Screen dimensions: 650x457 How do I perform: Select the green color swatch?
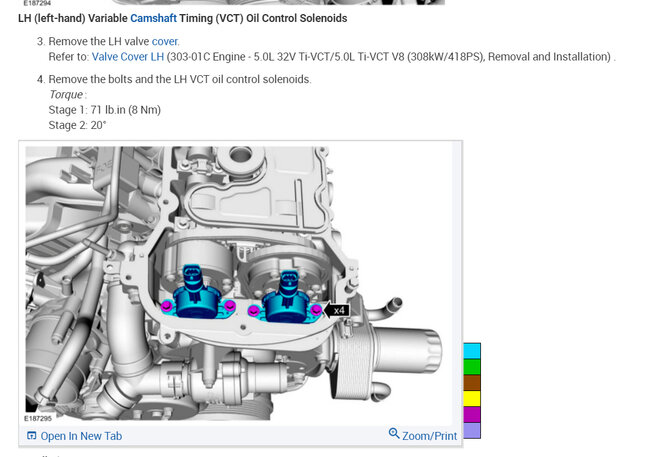click(x=472, y=367)
